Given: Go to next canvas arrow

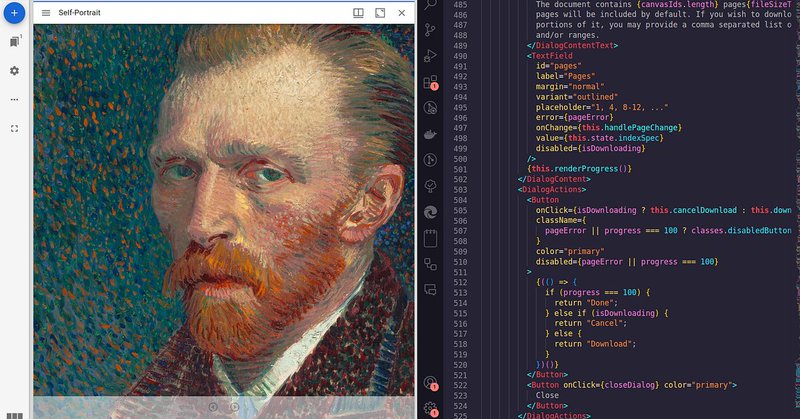Looking at the screenshot, I should pos(235,407).
